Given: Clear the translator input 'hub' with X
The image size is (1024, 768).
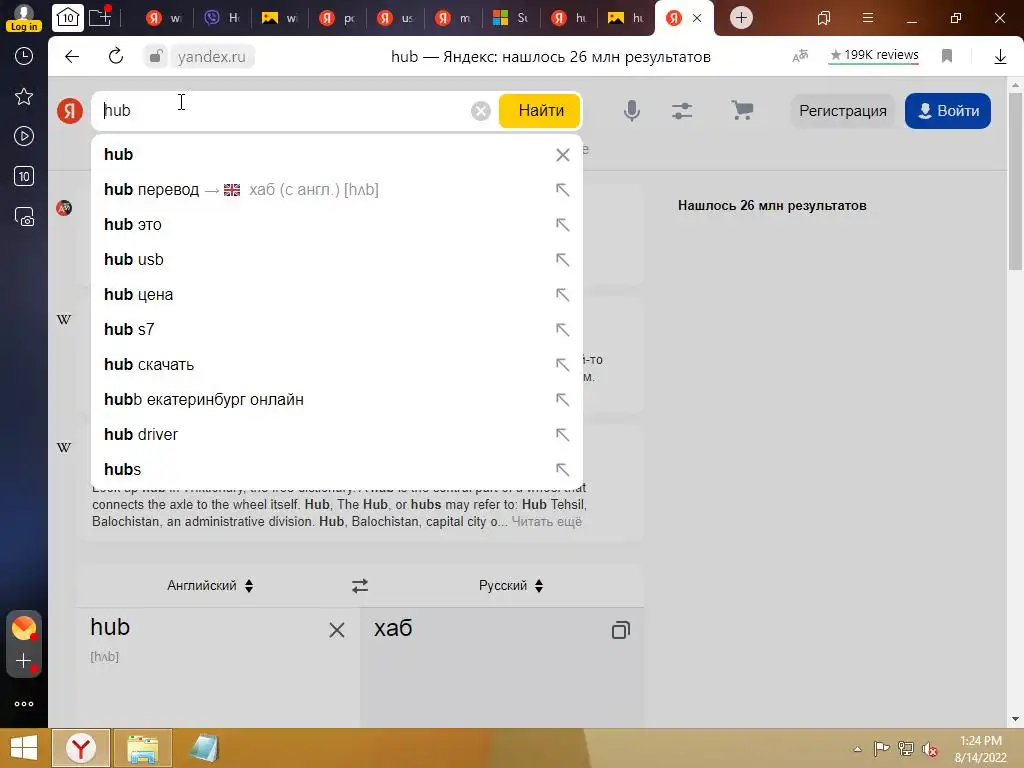Looking at the screenshot, I should [x=337, y=630].
